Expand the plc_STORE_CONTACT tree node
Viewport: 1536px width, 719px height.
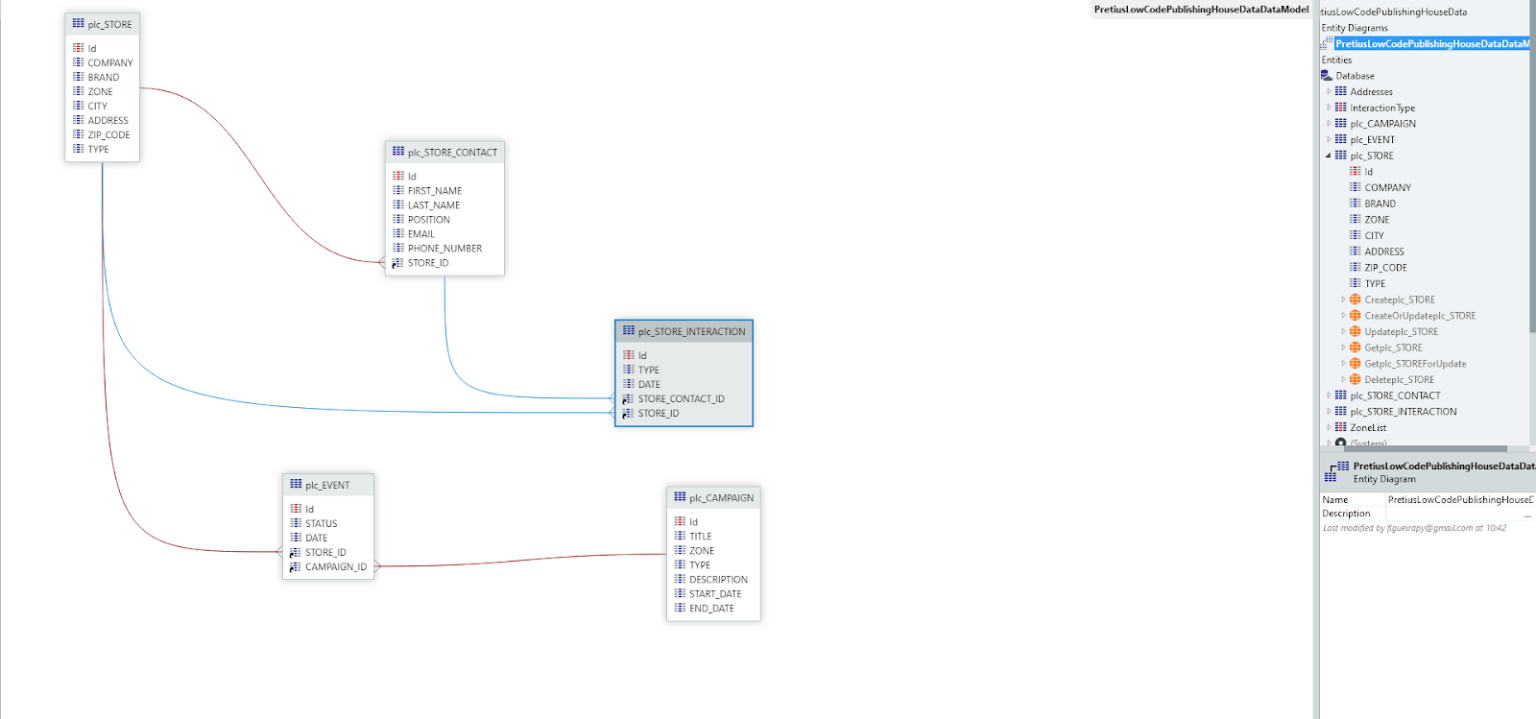tap(1328, 395)
